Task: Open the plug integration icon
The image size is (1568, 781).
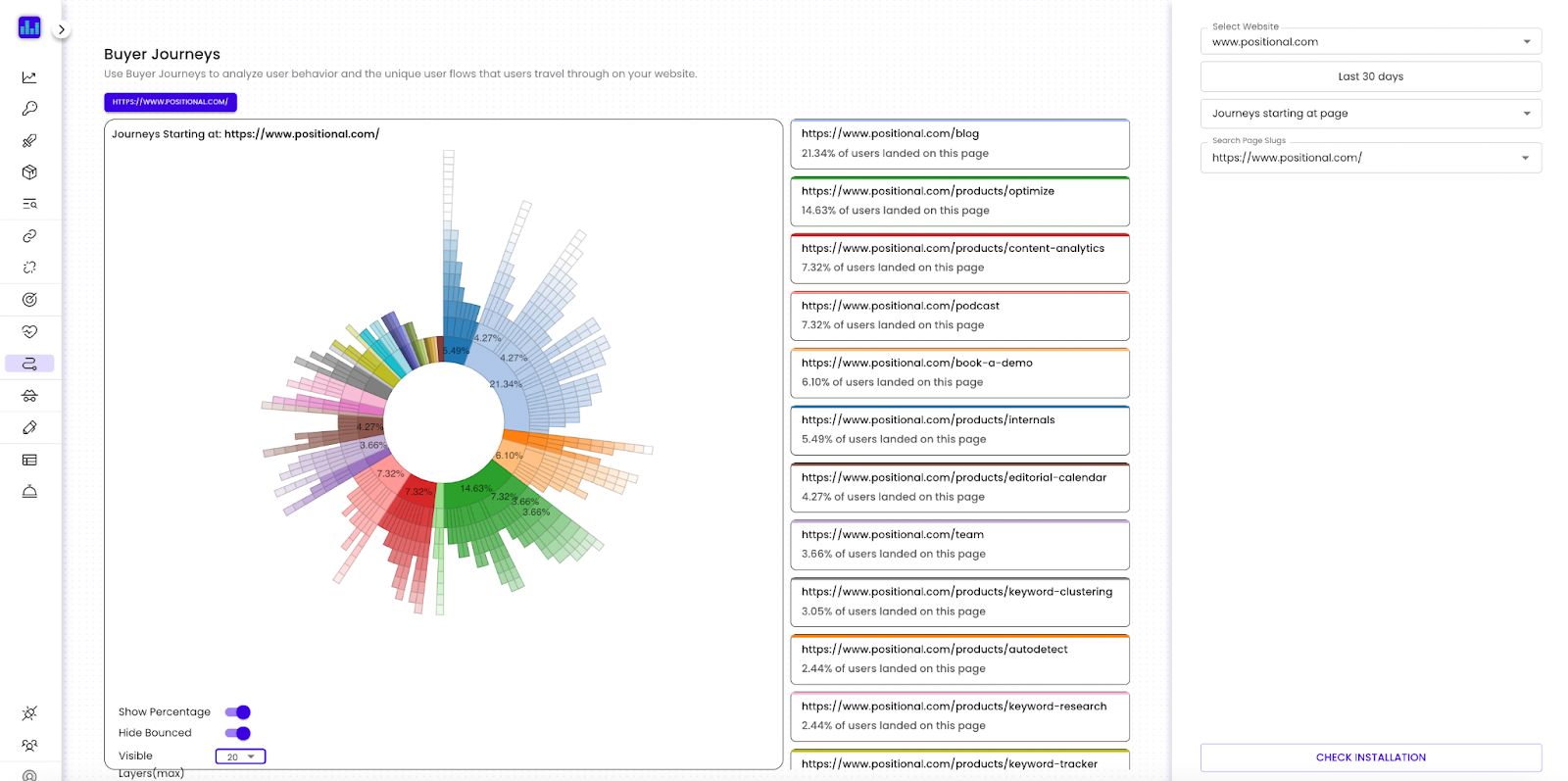Action: [29, 713]
